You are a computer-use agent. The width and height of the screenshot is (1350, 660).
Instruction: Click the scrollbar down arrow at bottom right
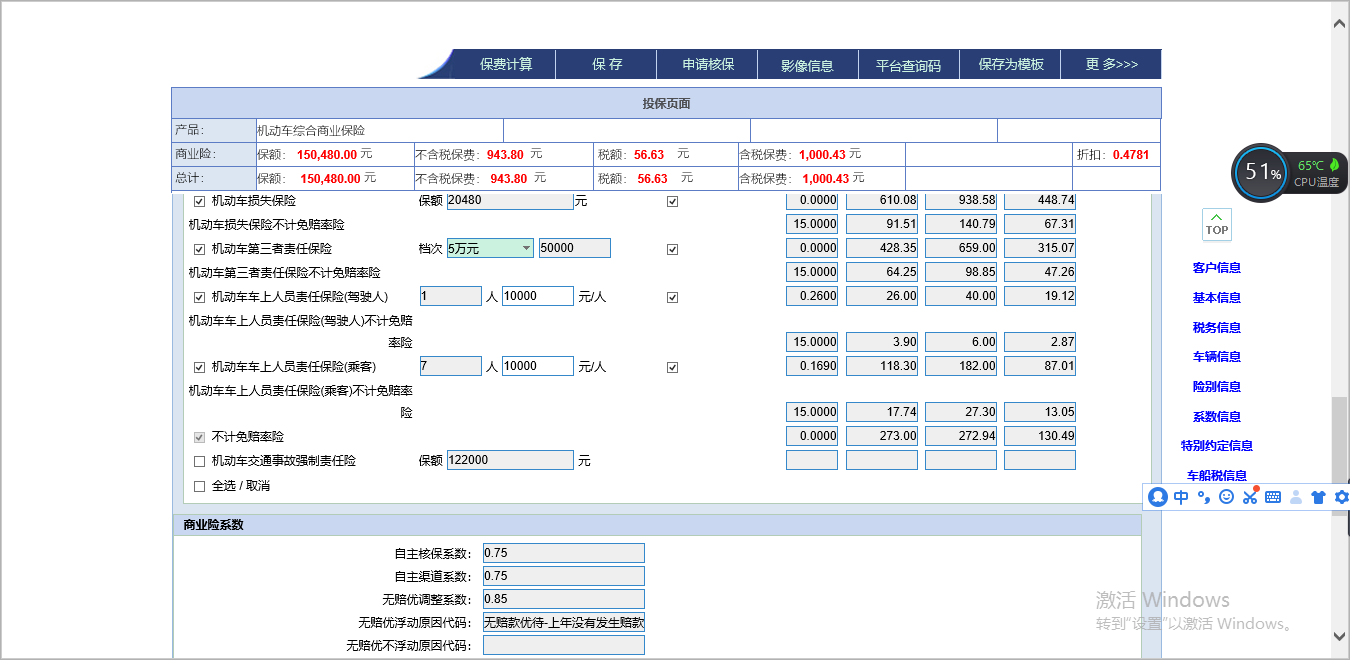[x=1340, y=636]
